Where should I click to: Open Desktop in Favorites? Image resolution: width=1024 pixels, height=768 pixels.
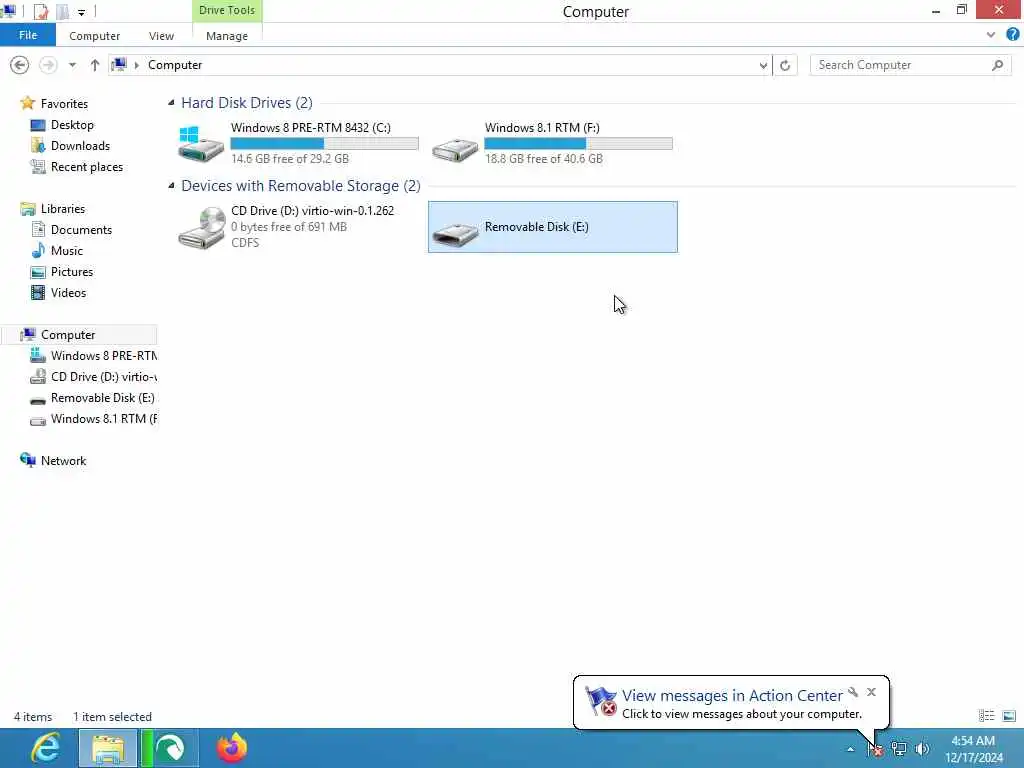click(x=72, y=125)
